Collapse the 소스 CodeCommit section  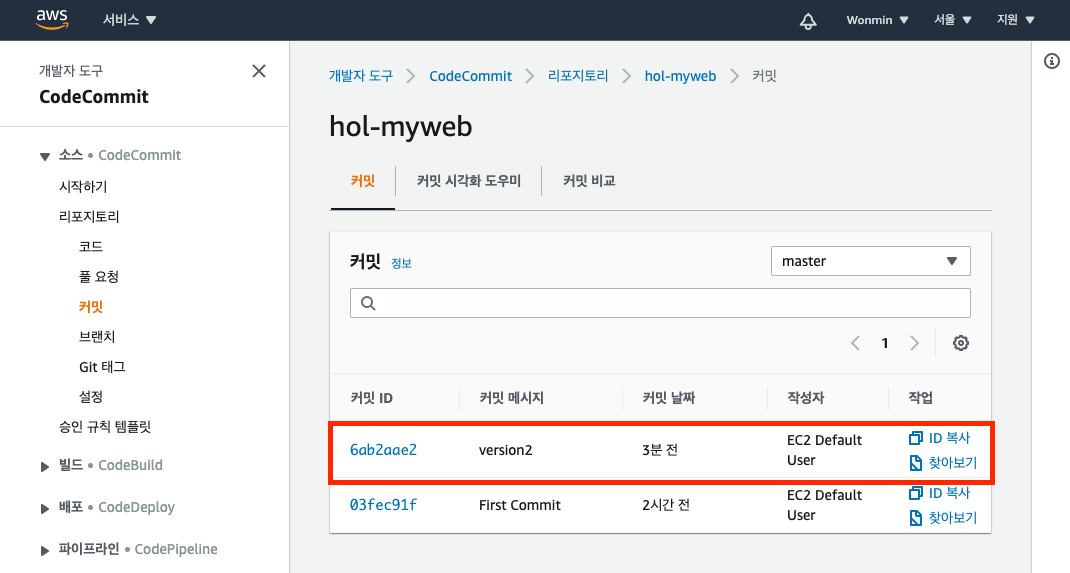pyautogui.click(x=45, y=156)
